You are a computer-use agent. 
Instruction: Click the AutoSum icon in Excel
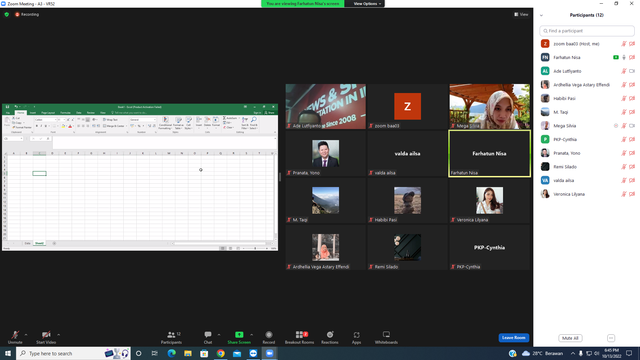(224, 118)
